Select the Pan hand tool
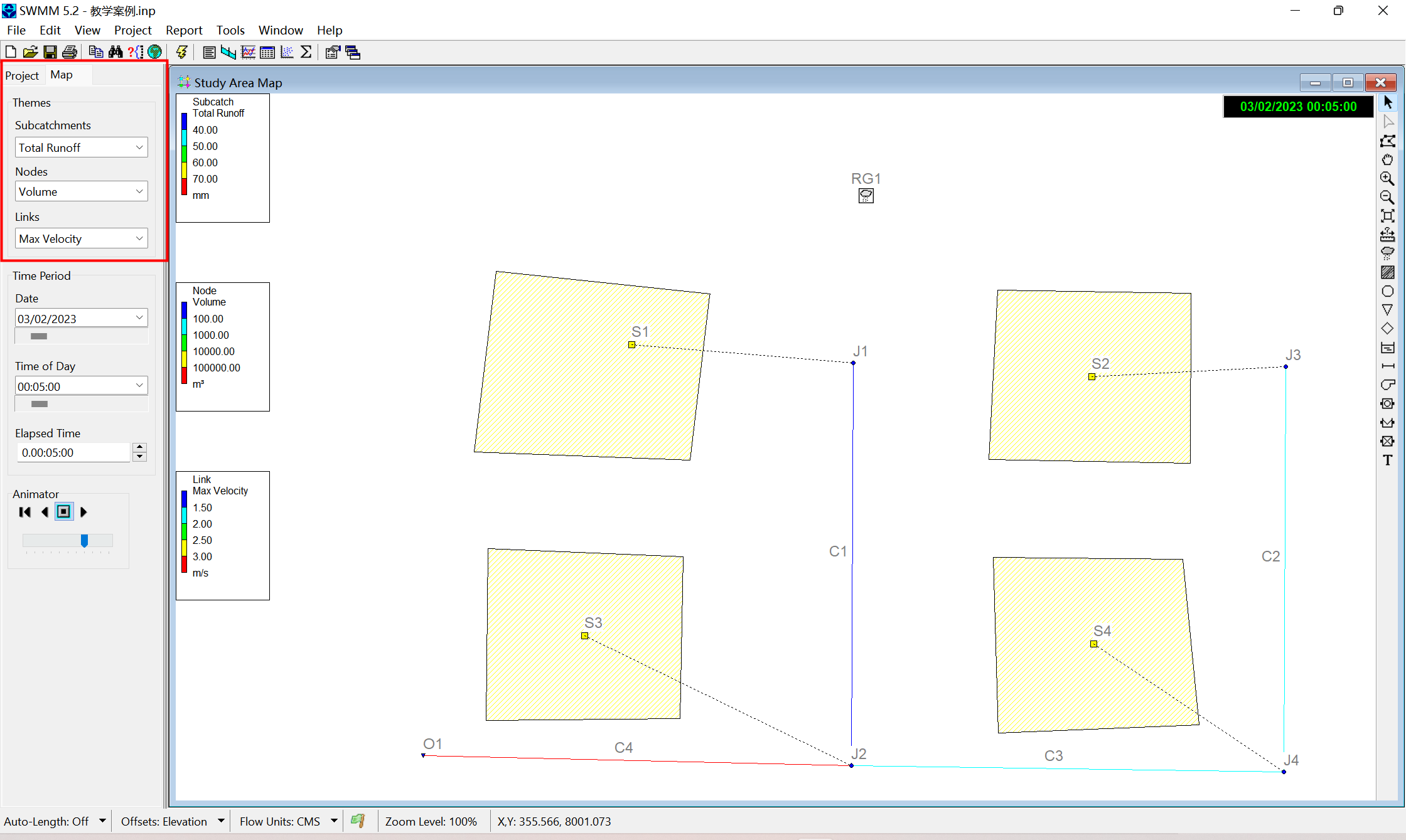 tap(1388, 160)
